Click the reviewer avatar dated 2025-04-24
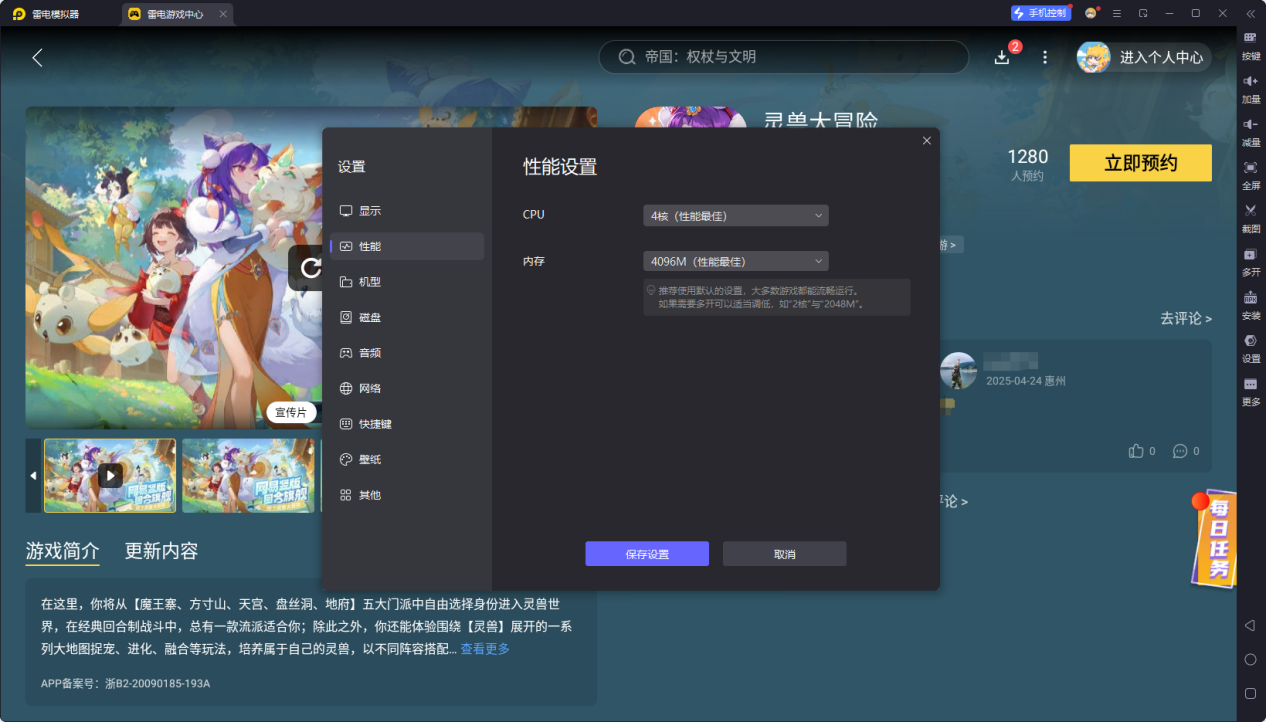The width and height of the screenshot is (1266, 722). 958,370
